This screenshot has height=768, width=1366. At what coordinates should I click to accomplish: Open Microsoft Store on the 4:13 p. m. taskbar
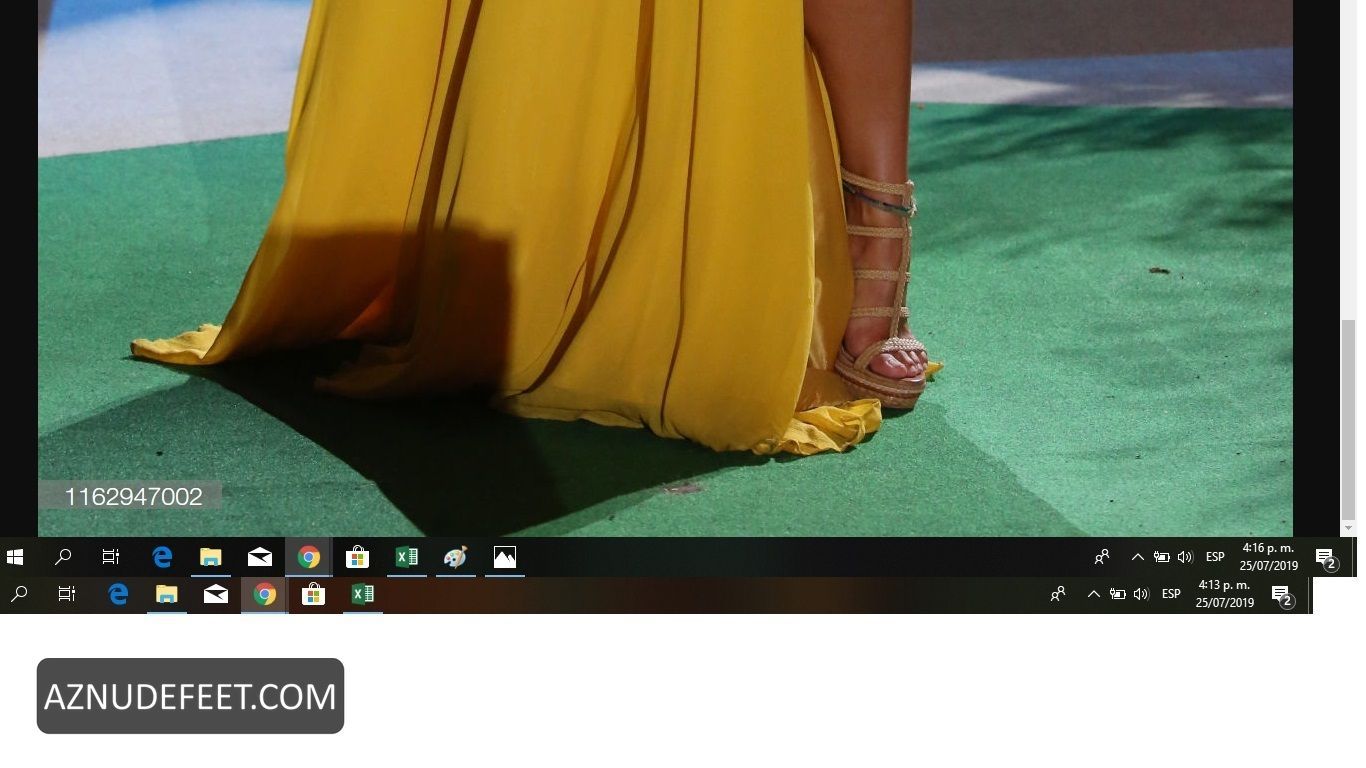(313, 594)
